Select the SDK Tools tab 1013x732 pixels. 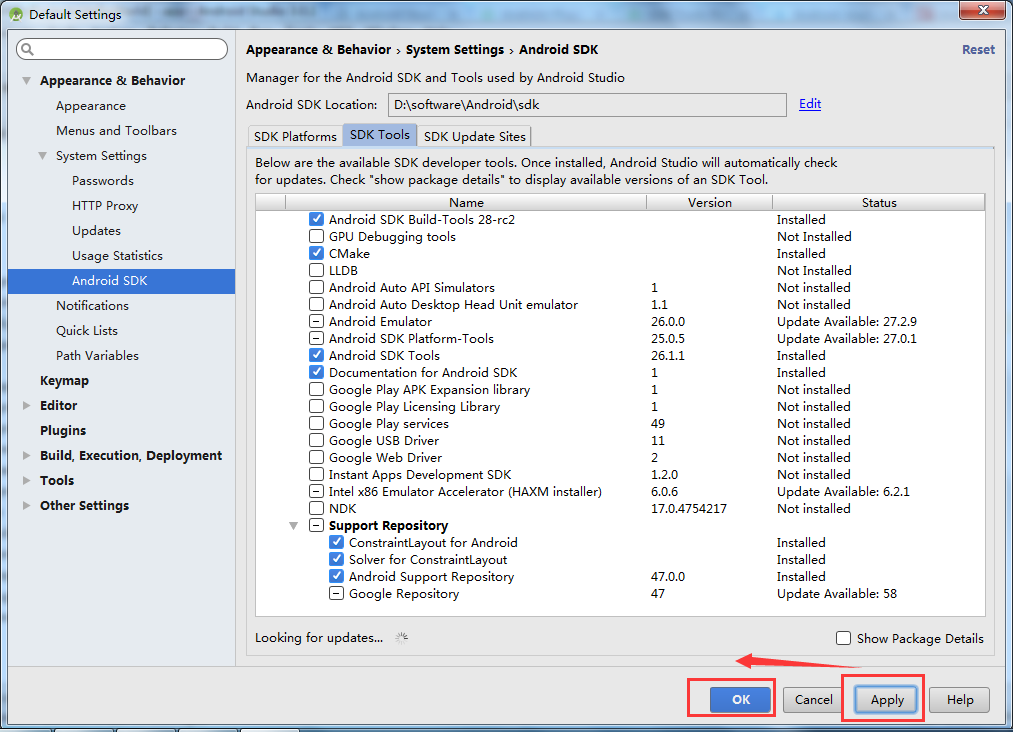tap(380, 135)
